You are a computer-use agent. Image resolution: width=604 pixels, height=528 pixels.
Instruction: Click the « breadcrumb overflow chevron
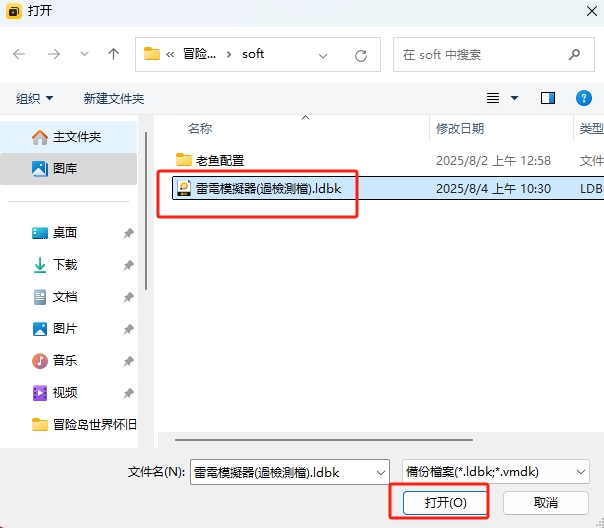[x=170, y=55]
